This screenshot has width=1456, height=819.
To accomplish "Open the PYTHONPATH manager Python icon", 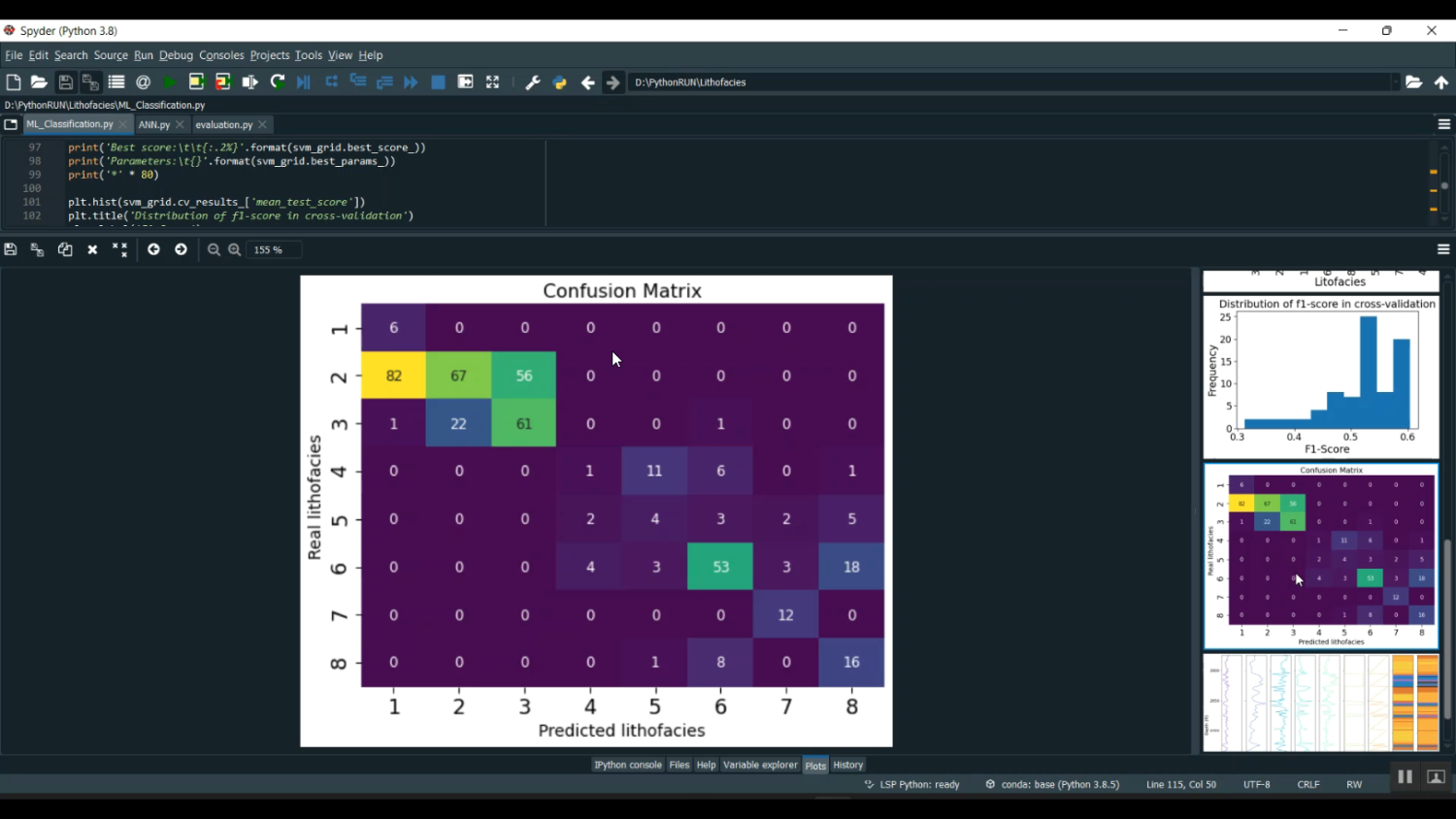I will pos(559,82).
